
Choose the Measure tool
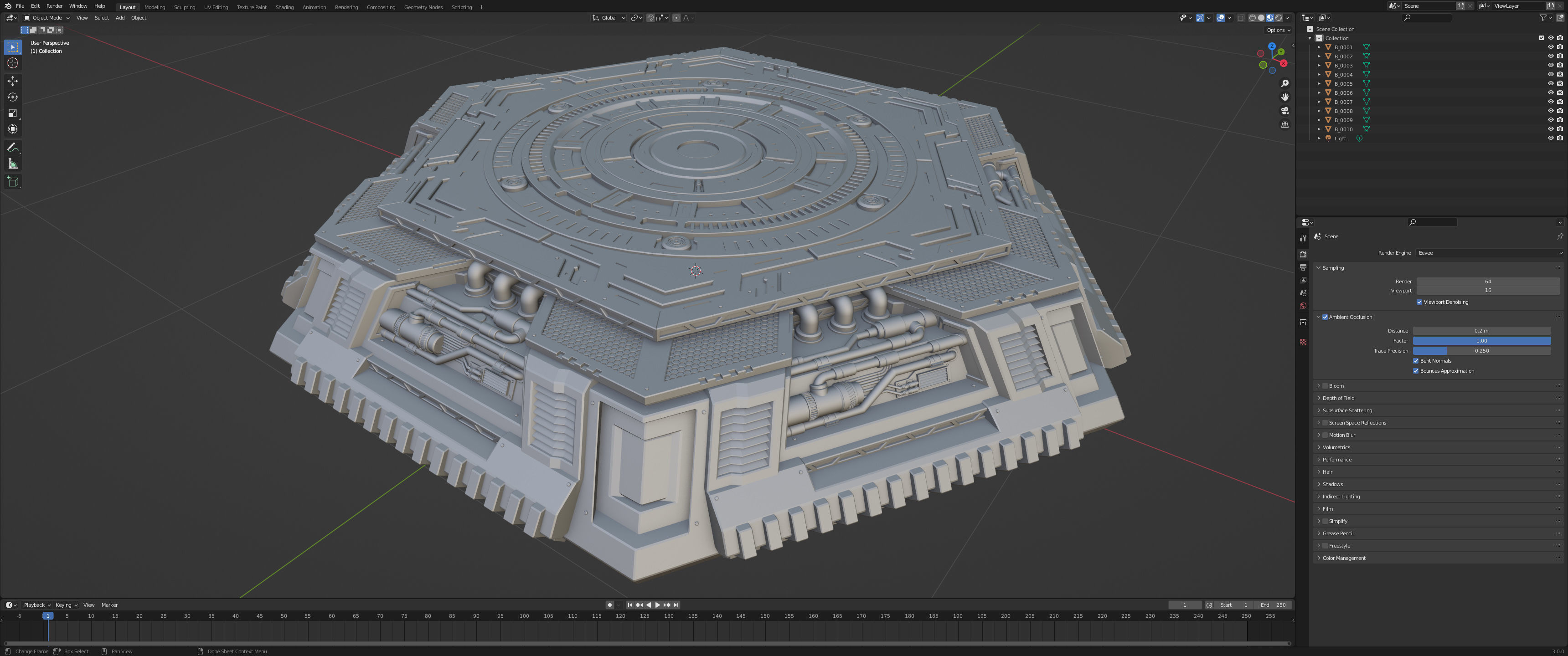(x=13, y=164)
